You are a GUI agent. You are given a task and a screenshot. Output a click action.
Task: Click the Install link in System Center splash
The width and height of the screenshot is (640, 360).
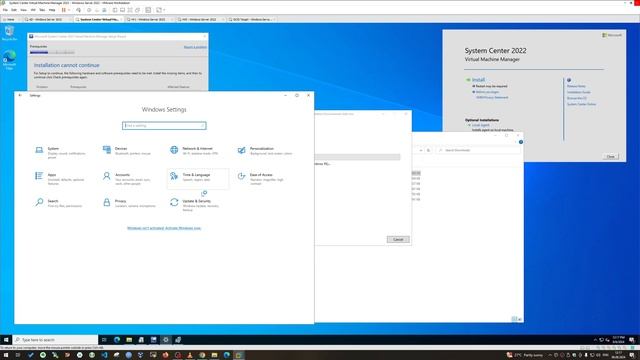pyautogui.click(x=478, y=80)
